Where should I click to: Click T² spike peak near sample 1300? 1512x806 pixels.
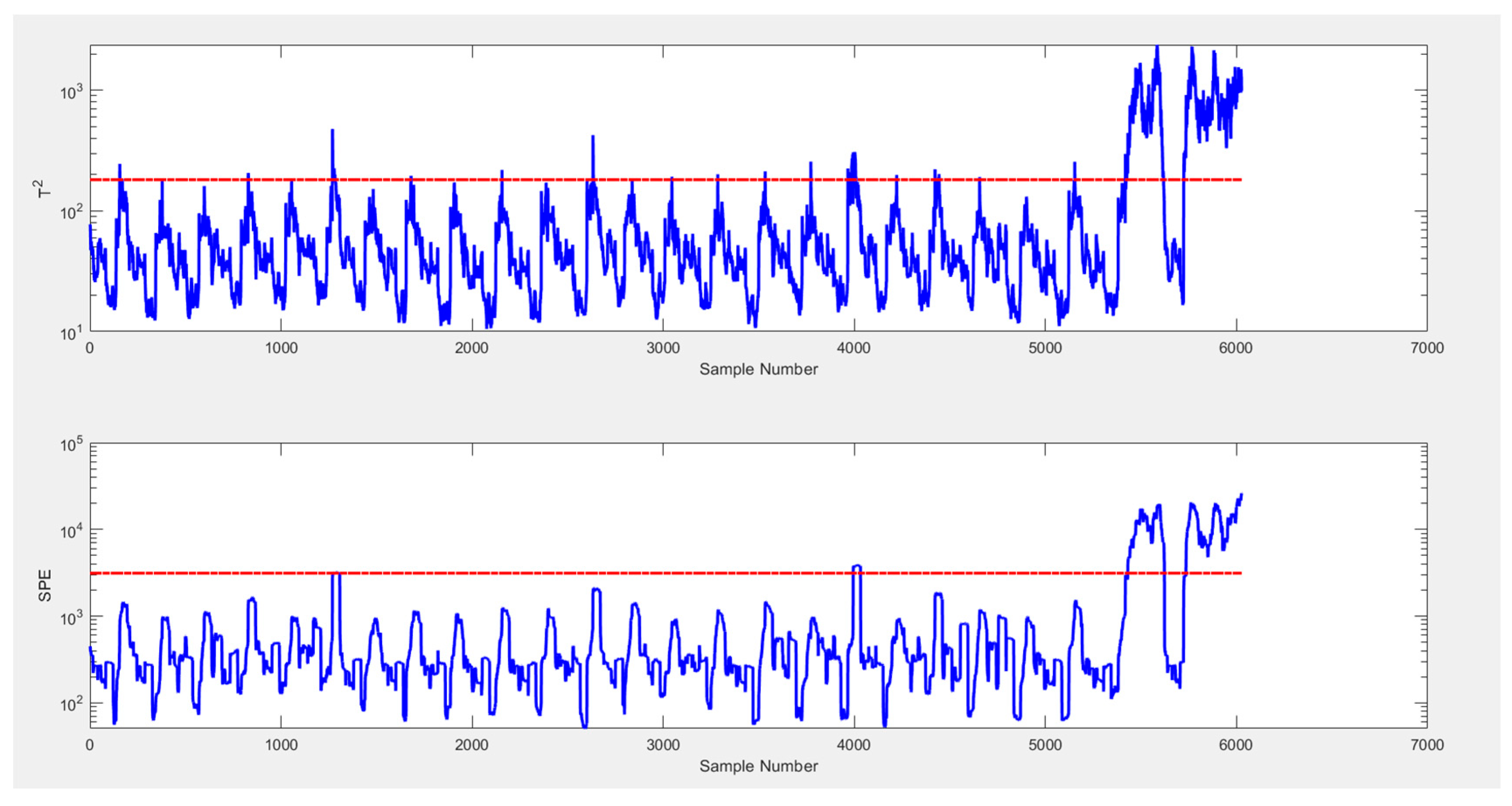coord(332,131)
